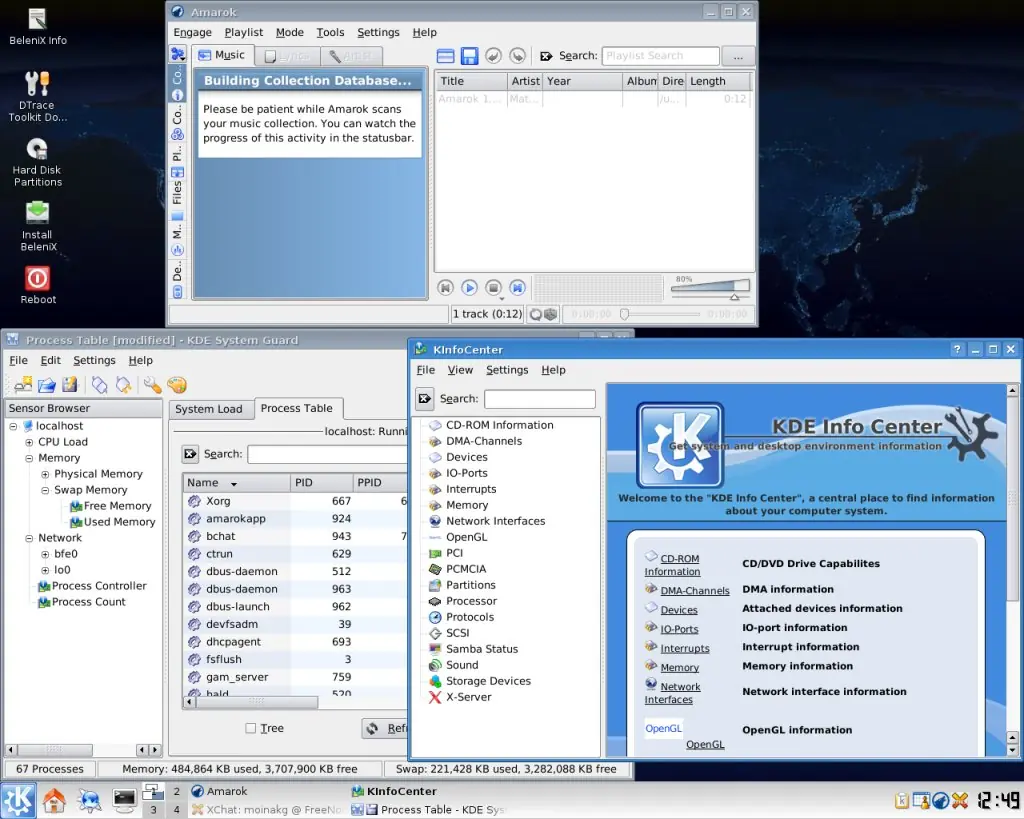
Task: Click Amarok's save playlist floppy icon
Action: click(x=469, y=56)
